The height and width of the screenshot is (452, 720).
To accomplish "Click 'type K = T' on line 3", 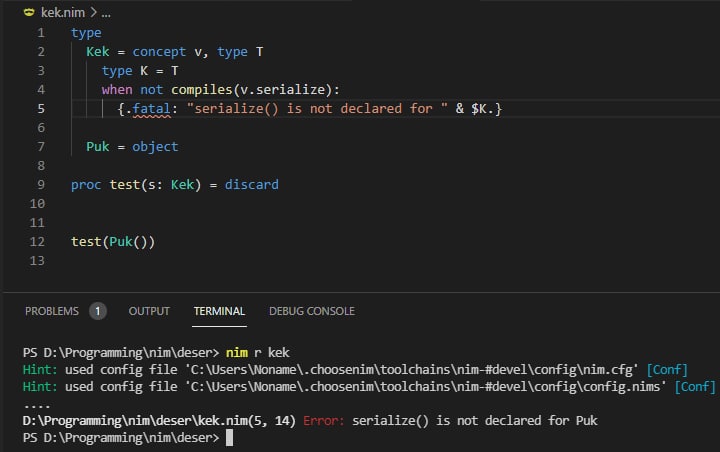I will [x=140, y=71].
